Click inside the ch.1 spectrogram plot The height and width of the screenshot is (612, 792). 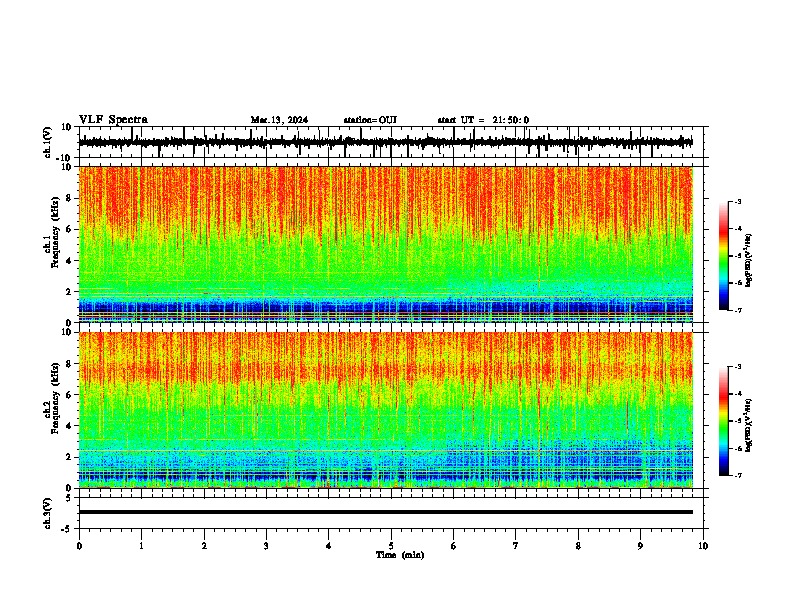click(x=385, y=244)
